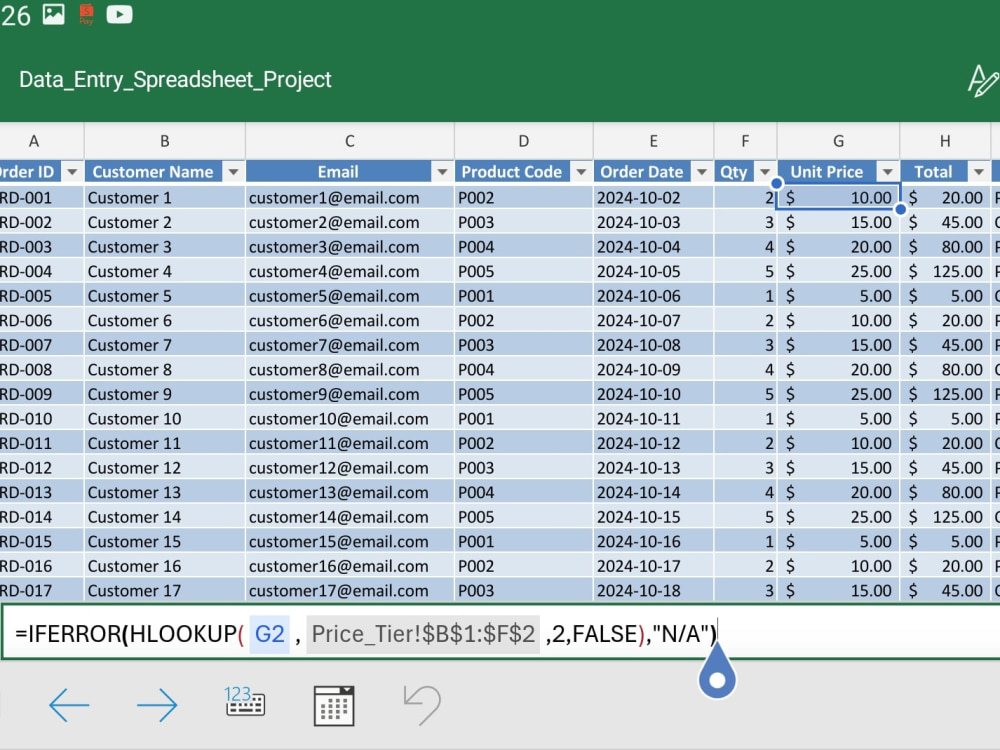Select column G header
The width and height of the screenshot is (1000, 750).
pyautogui.click(x=839, y=141)
